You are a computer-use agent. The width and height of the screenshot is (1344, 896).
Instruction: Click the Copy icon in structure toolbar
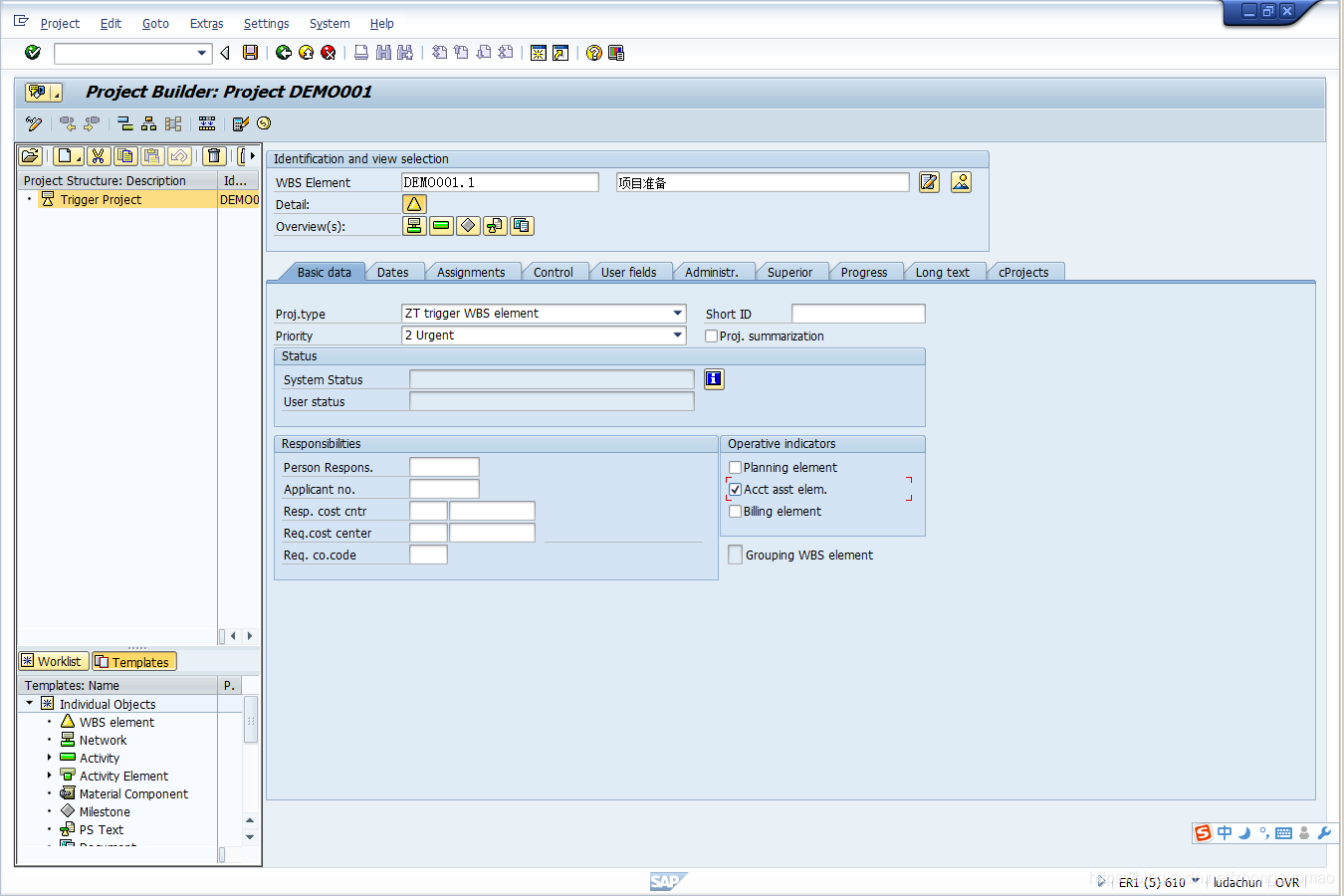[125, 156]
